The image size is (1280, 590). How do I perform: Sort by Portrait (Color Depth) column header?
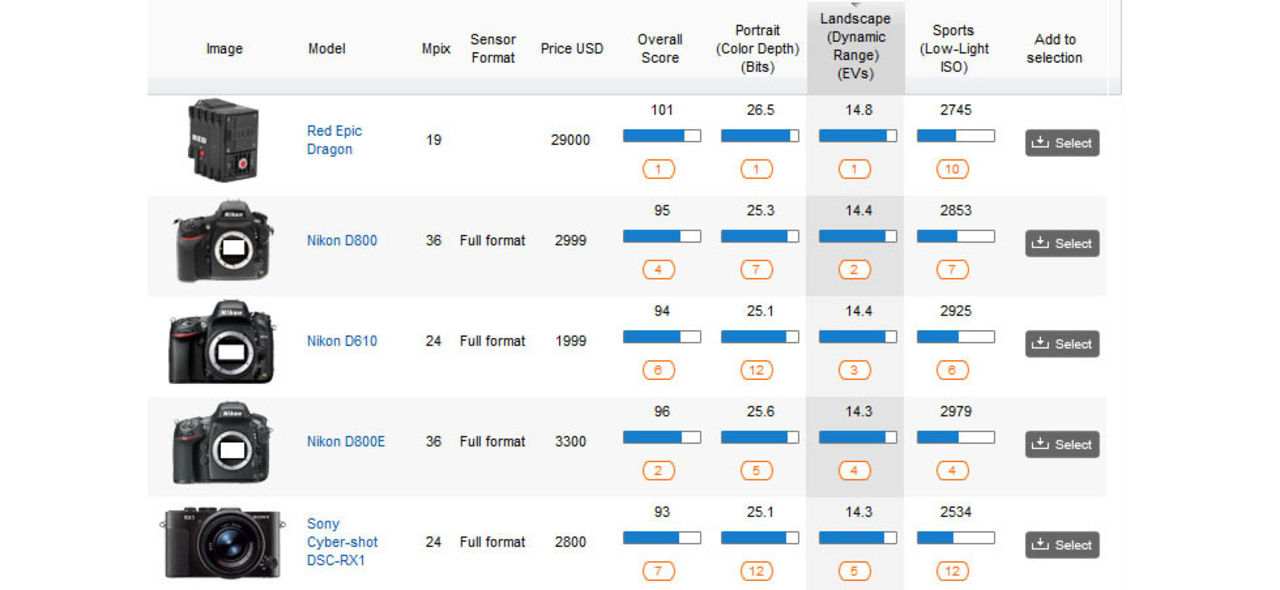tap(757, 48)
